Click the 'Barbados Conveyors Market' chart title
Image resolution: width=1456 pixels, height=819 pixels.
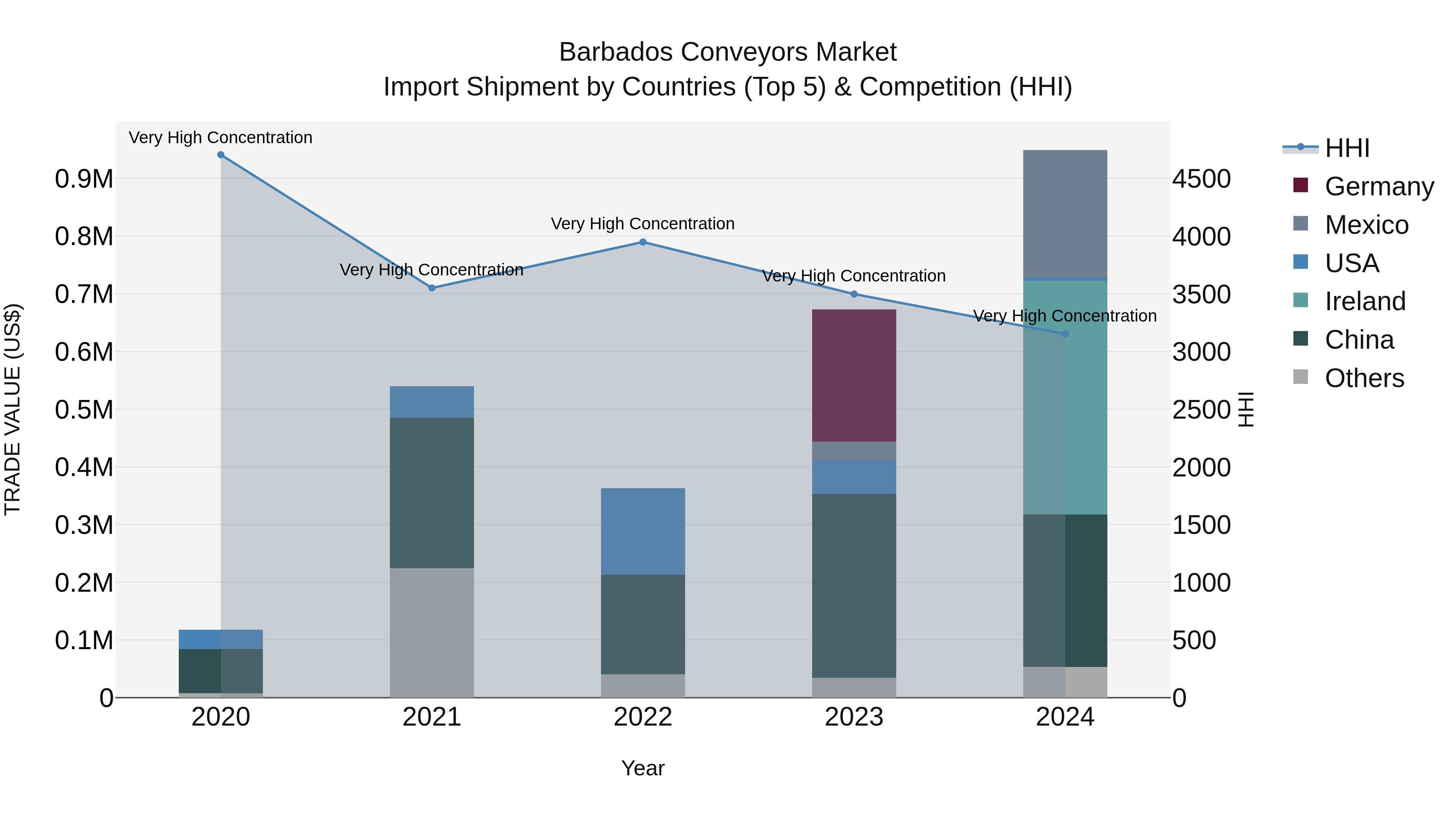coord(728,52)
